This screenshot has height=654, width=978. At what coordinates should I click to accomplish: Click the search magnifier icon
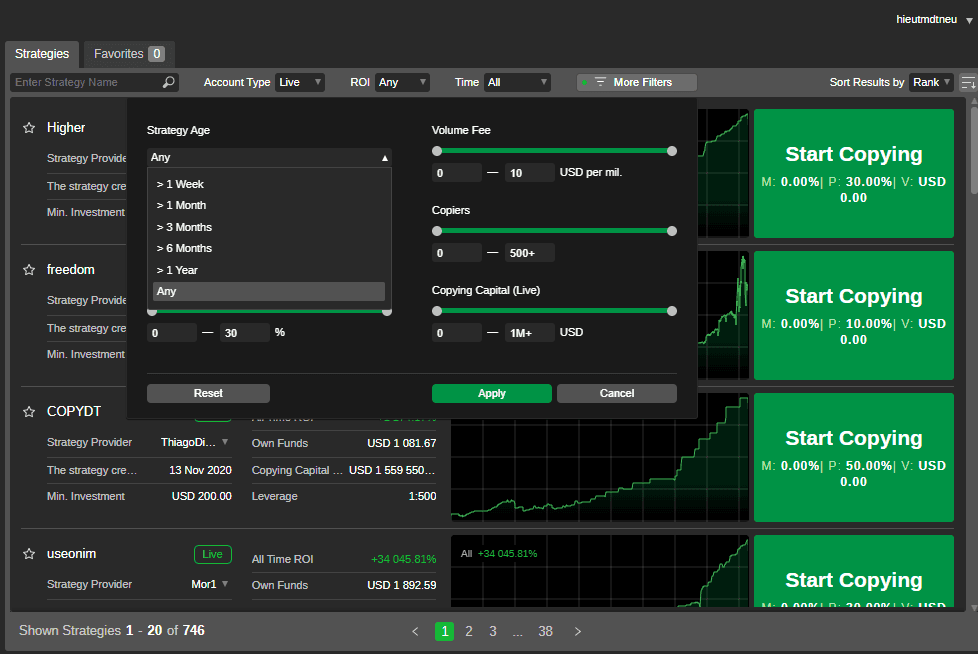coord(168,82)
